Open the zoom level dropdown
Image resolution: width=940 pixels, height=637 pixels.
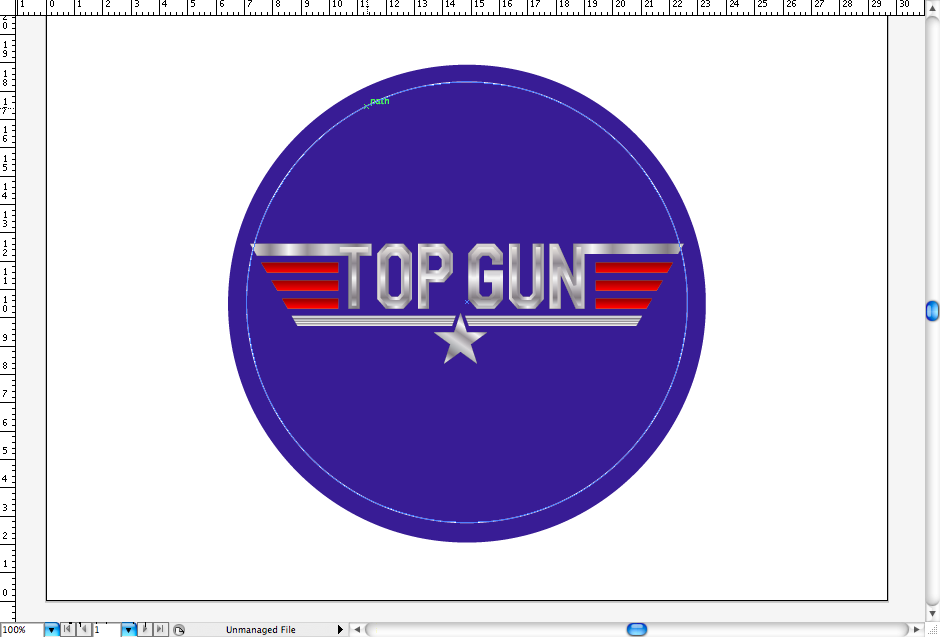[x=52, y=630]
